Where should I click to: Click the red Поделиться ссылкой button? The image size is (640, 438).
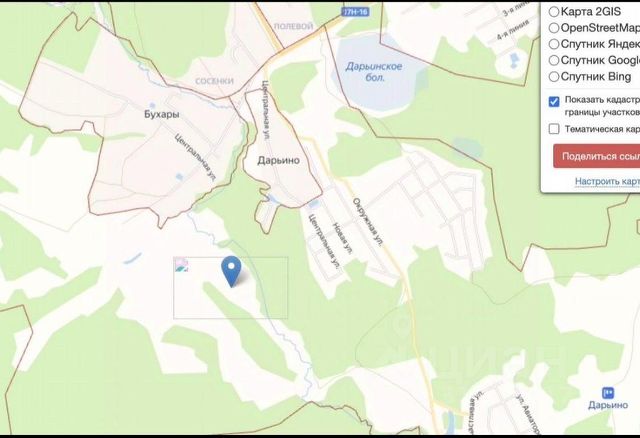[596, 156]
